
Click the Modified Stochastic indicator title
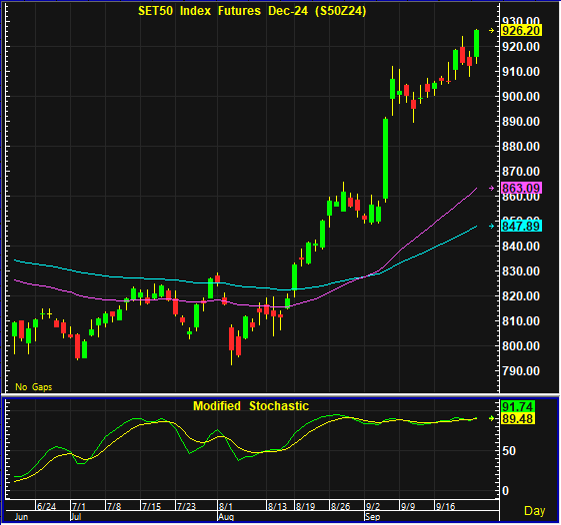(x=251, y=406)
